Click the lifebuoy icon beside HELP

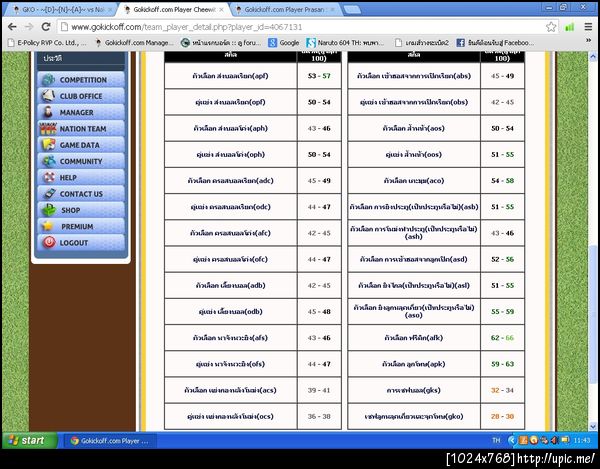click(49, 178)
